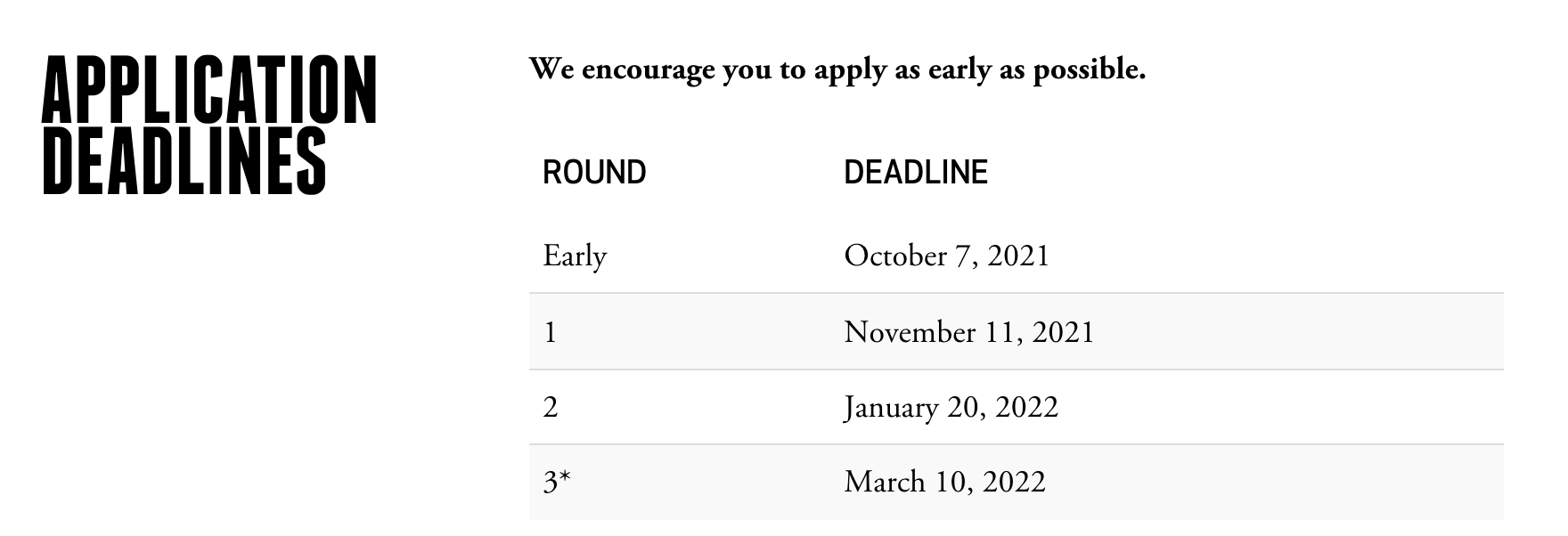The image size is (1568, 536).
Task: Select the October 7, 2021 deadline
Action: tap(946, 256)
